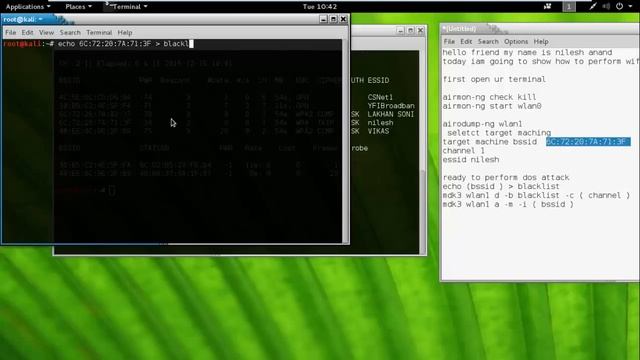Click the 'essid nilesh' line in editor

tap(471, 160)
